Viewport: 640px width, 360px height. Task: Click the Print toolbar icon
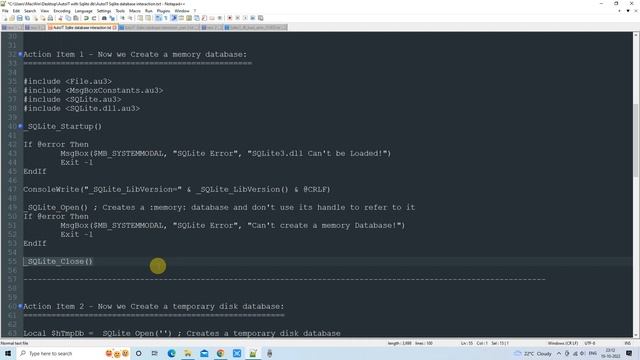50,18
